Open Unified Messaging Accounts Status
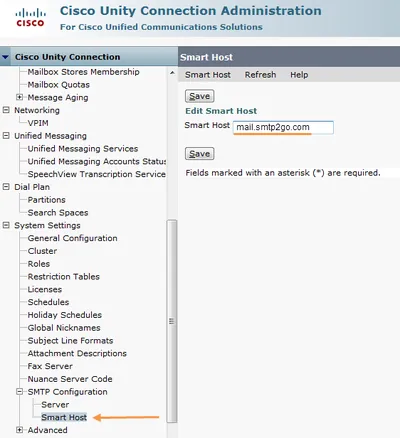 click(x=97, y=161)
